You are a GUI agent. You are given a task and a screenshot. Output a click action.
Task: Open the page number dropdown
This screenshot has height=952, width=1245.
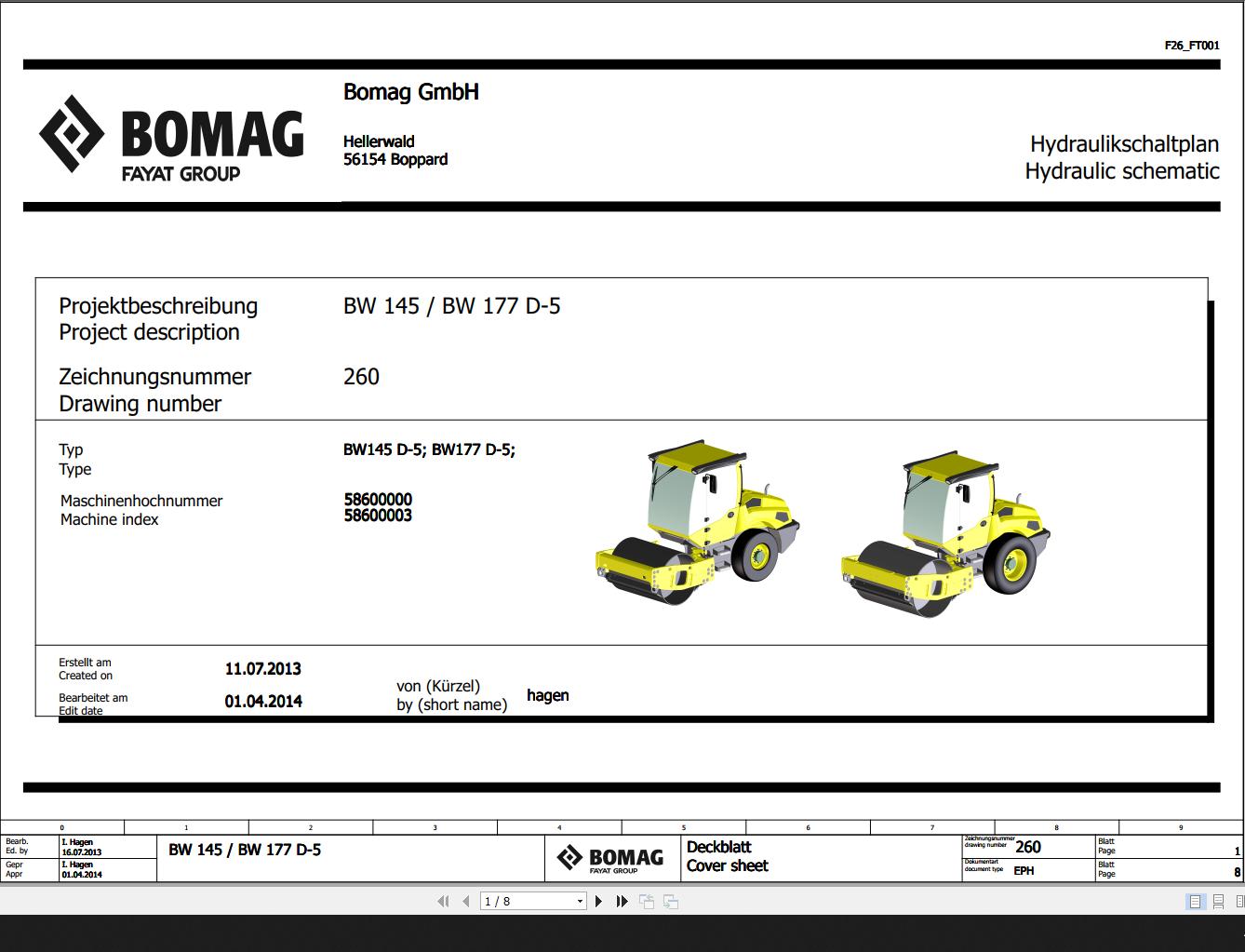pos(580,901)
